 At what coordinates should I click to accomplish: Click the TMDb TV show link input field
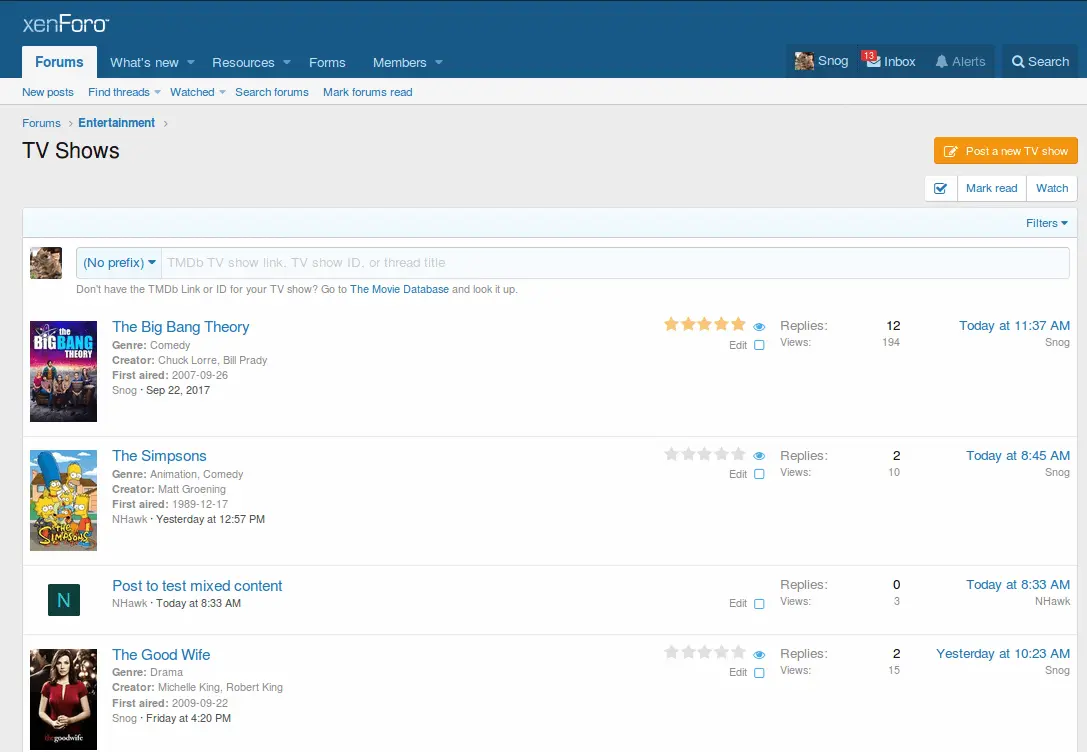[614, 263]
